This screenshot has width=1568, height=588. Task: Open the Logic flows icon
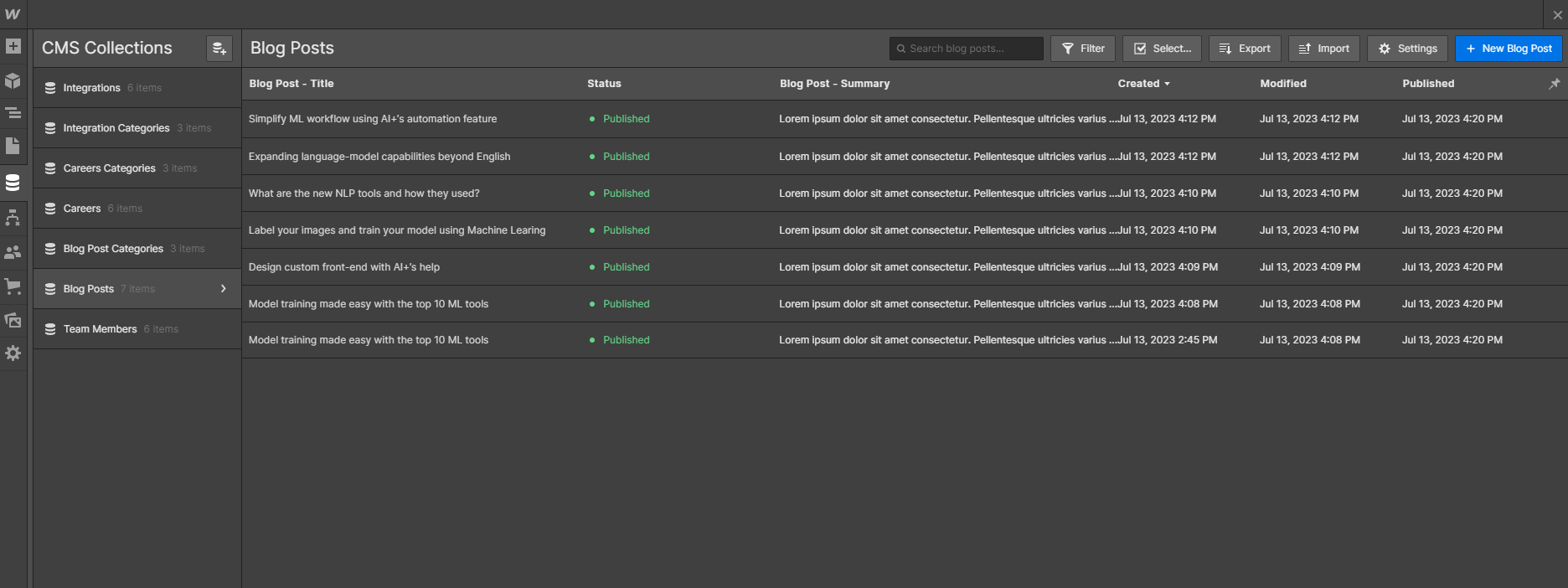pyautogui.click(x=13, y=218)
